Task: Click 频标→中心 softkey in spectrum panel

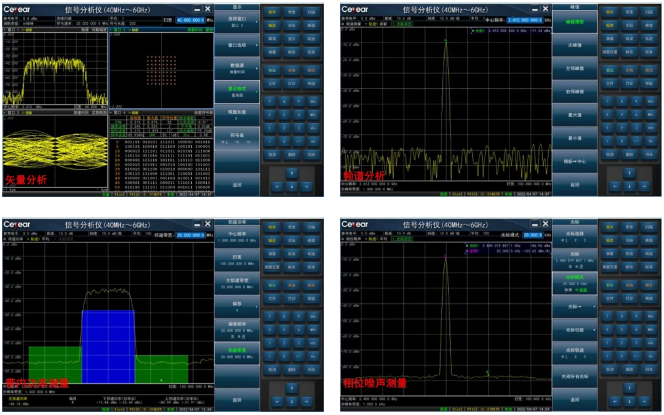Action: coord(576,160)
